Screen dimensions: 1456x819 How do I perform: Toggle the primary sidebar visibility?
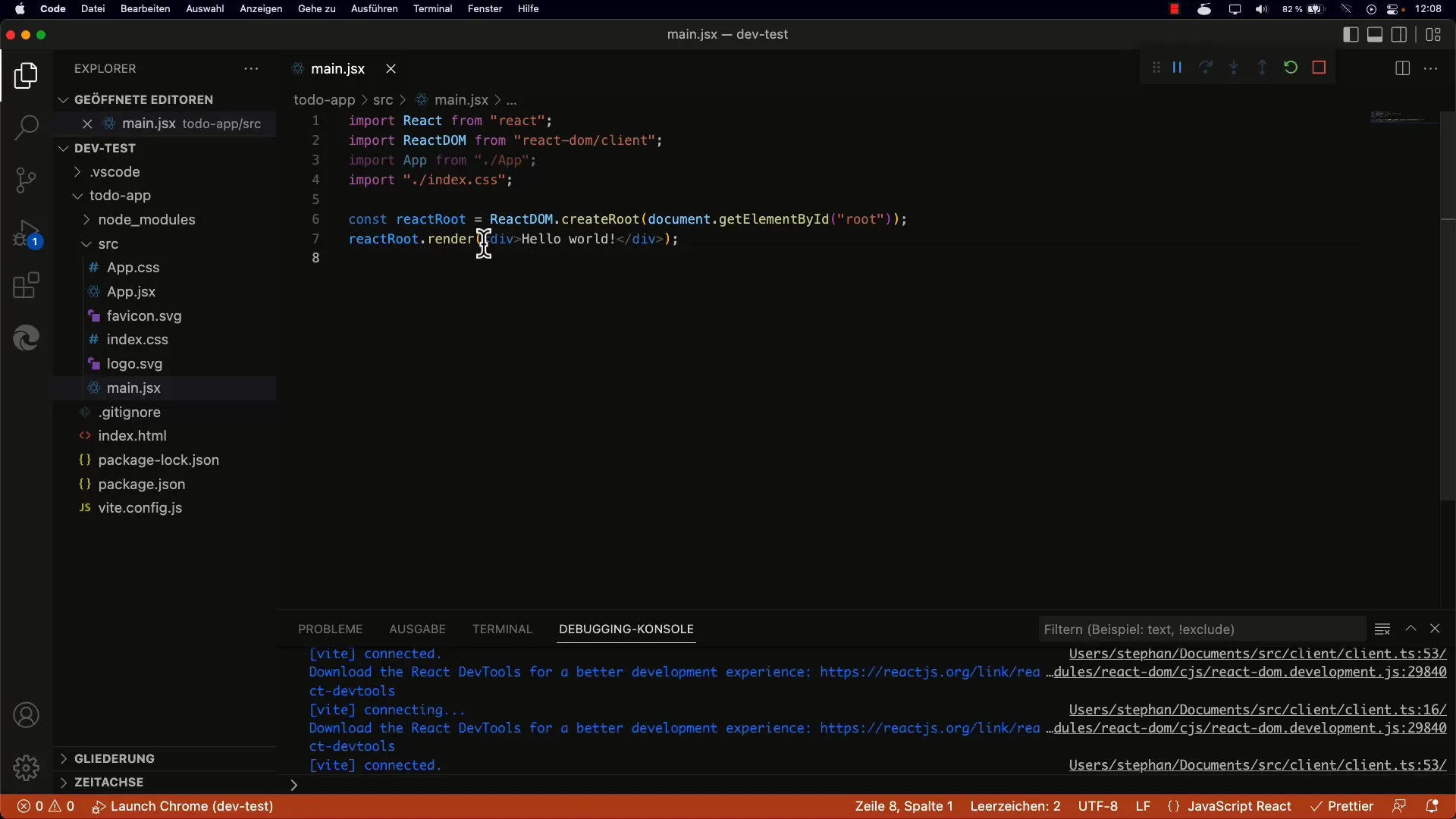coord(1351,34)
